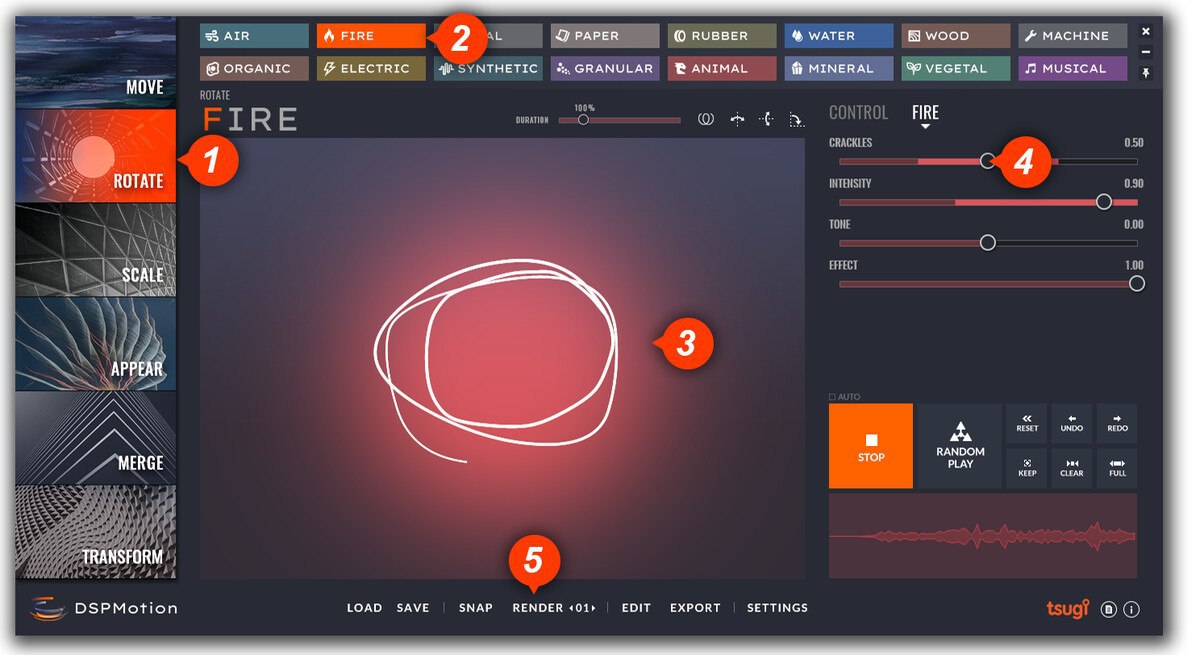Viewport: 1200px width, 655px height.
Task: Decrease render count with left arrow
Action: point(572,608)
